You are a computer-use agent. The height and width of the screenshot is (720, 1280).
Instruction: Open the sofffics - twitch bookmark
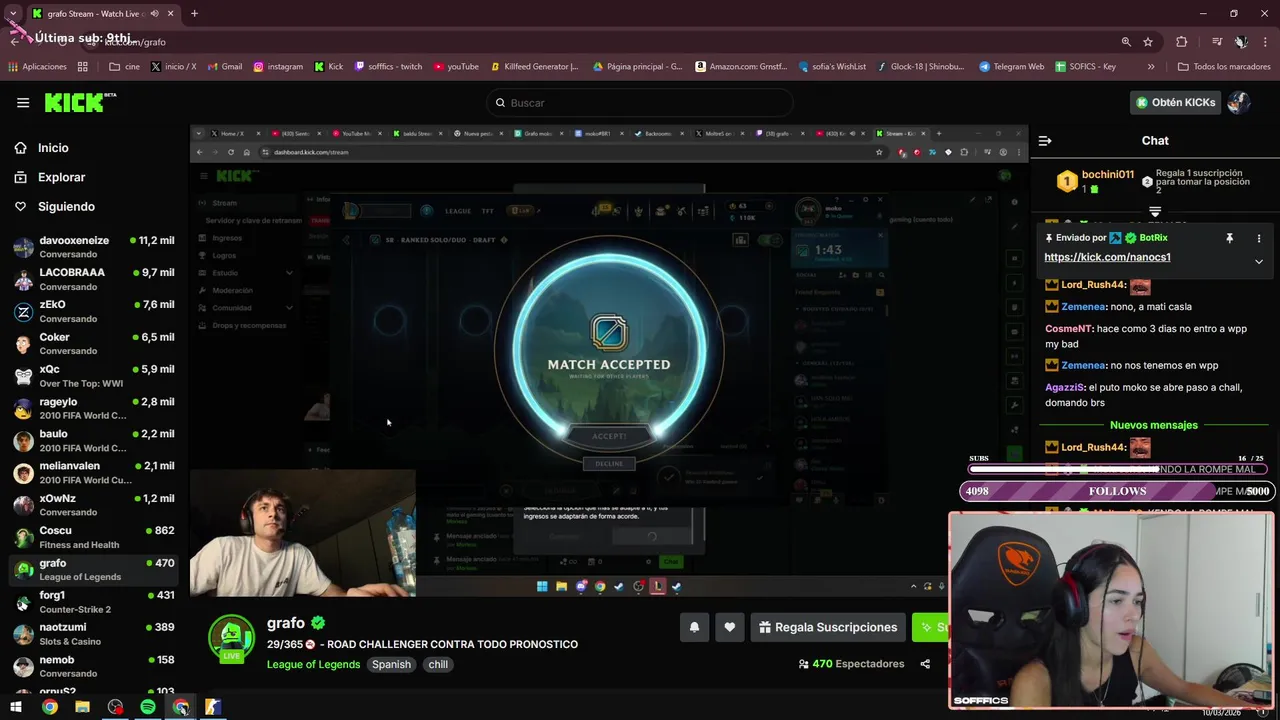click(387, 67)
